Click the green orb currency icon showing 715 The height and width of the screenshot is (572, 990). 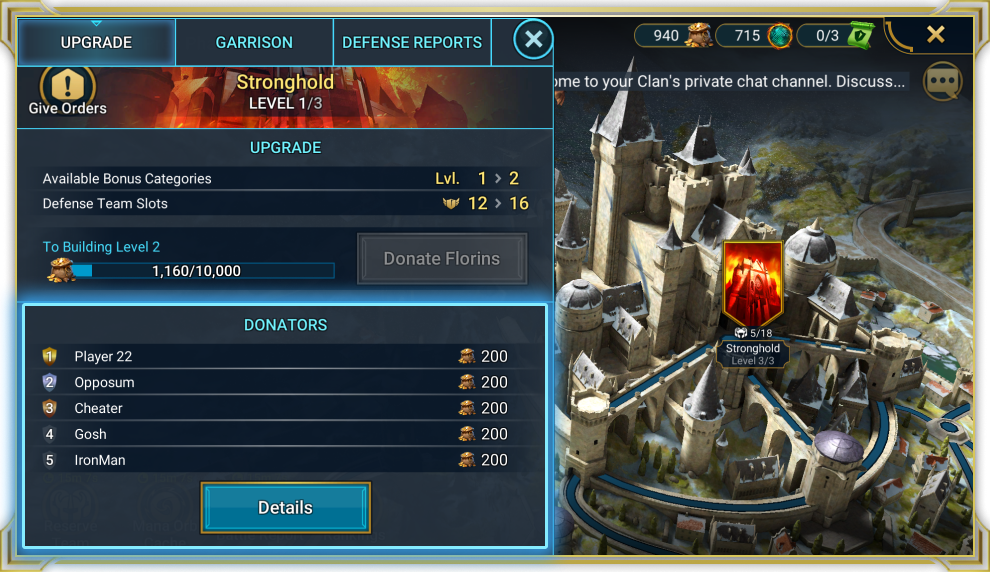[780, 35]
